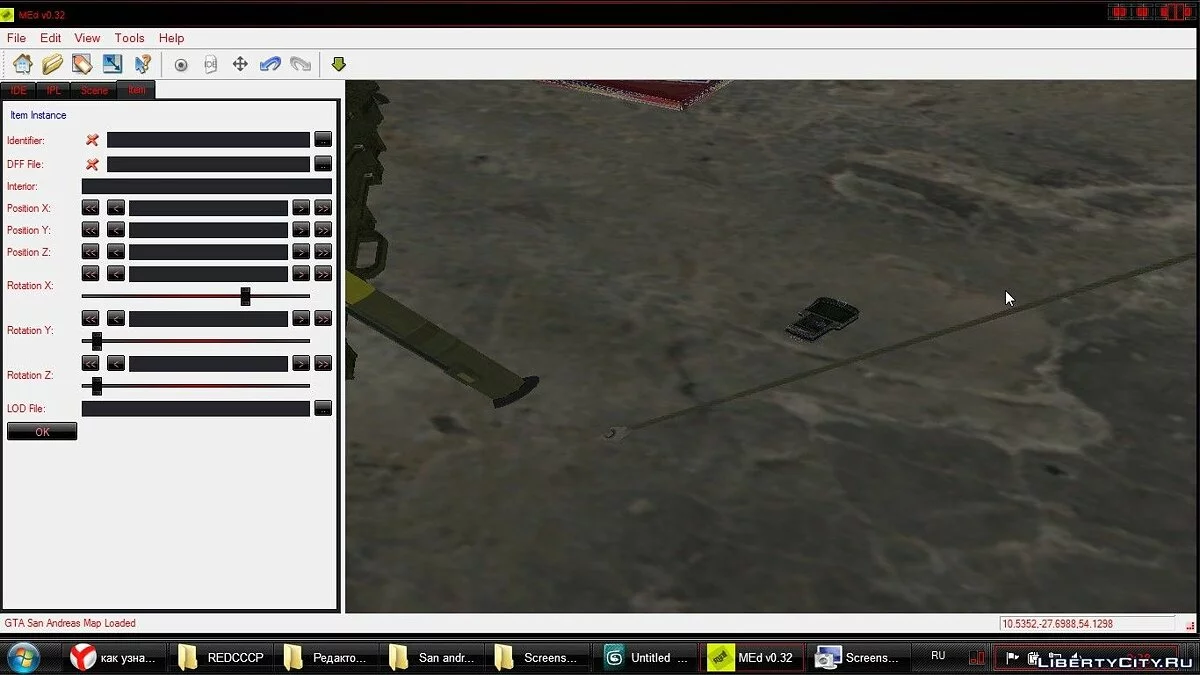
Task: Open the browse button for Identifier
Action: click(x=323, y=139)
